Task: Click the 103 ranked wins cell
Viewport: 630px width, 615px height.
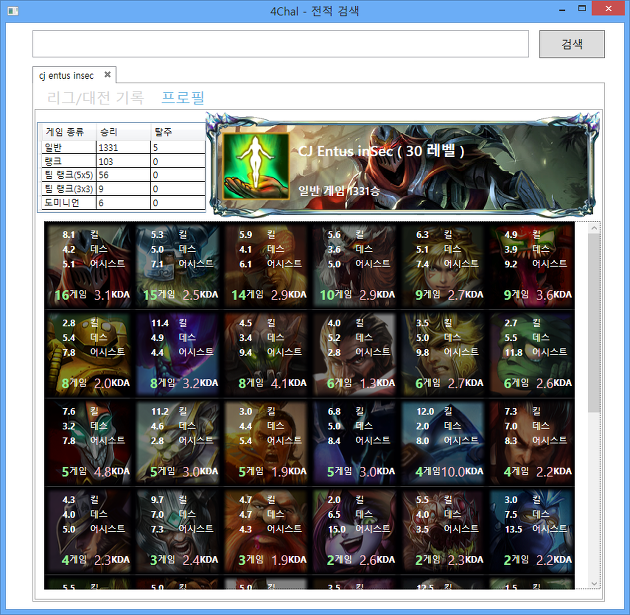Action: 124,161
